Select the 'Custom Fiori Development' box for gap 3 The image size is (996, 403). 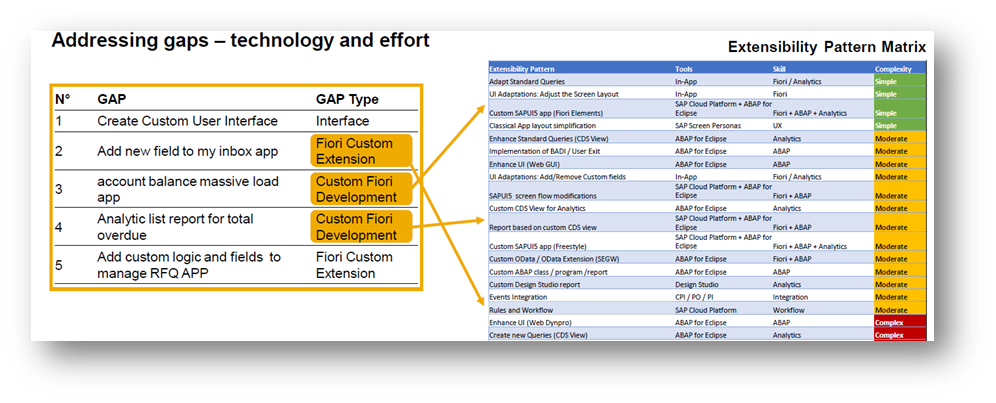(x=360, y=188)
